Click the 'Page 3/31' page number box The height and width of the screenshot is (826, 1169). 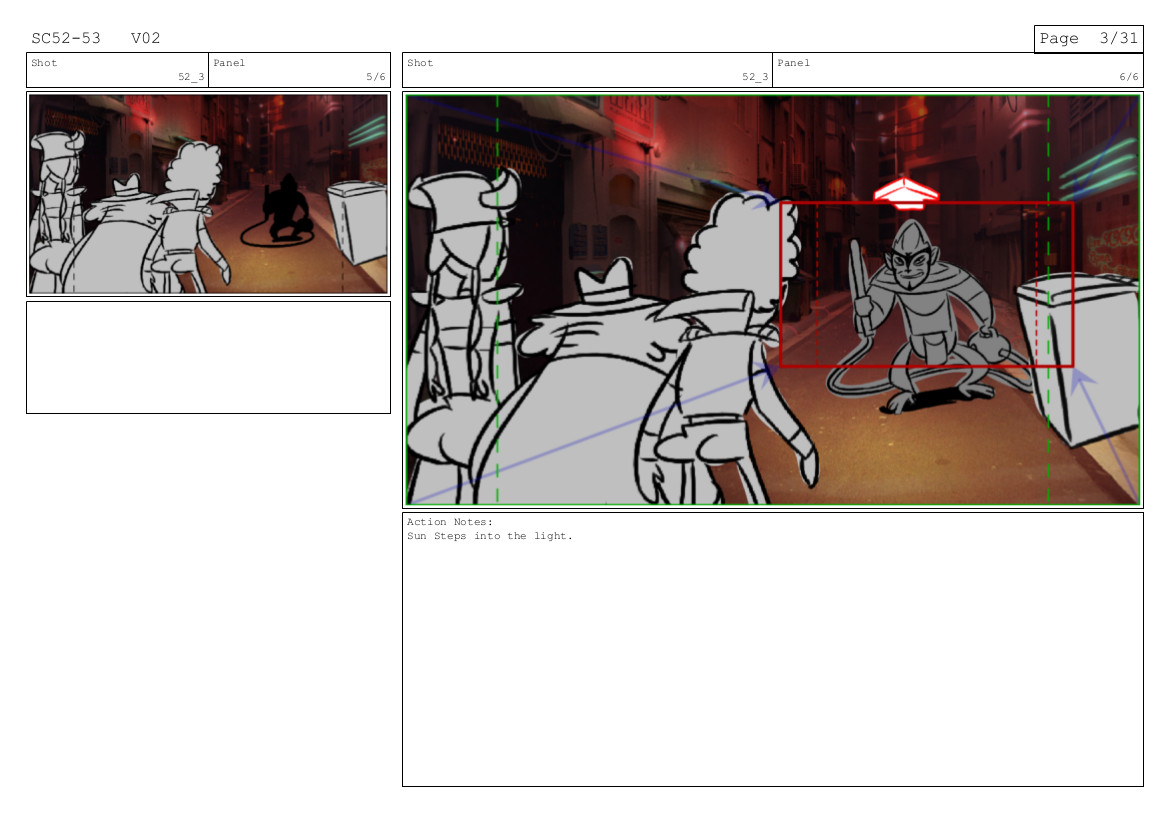pos(1088,39)
